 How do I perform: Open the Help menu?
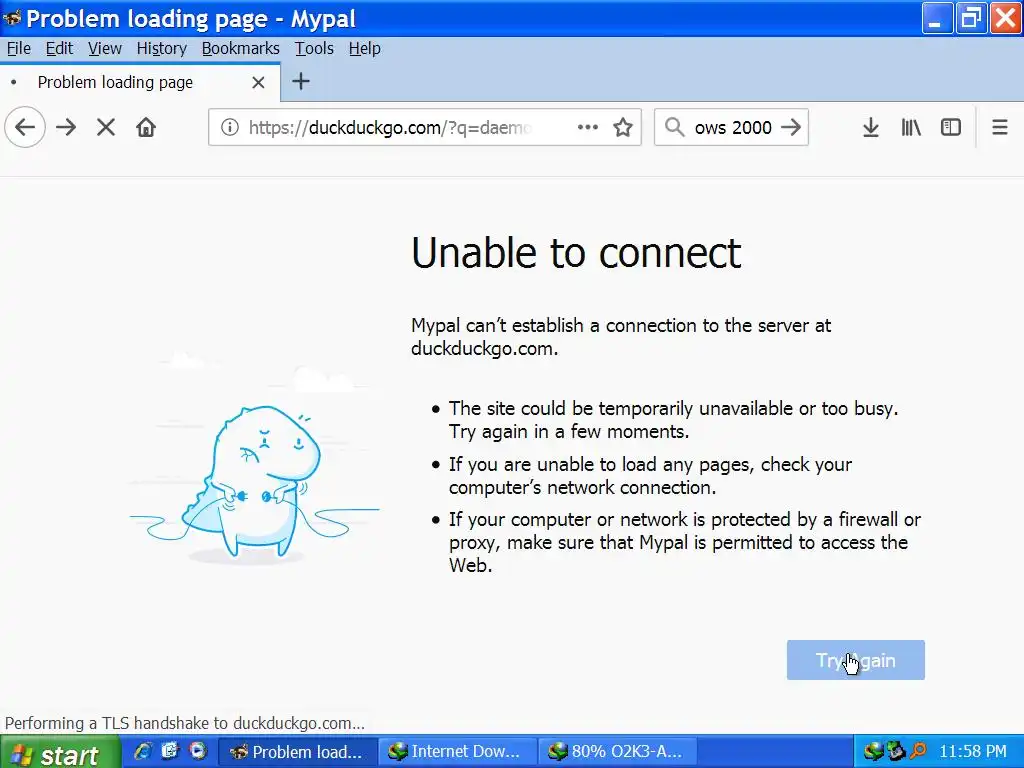coord(364,48)
